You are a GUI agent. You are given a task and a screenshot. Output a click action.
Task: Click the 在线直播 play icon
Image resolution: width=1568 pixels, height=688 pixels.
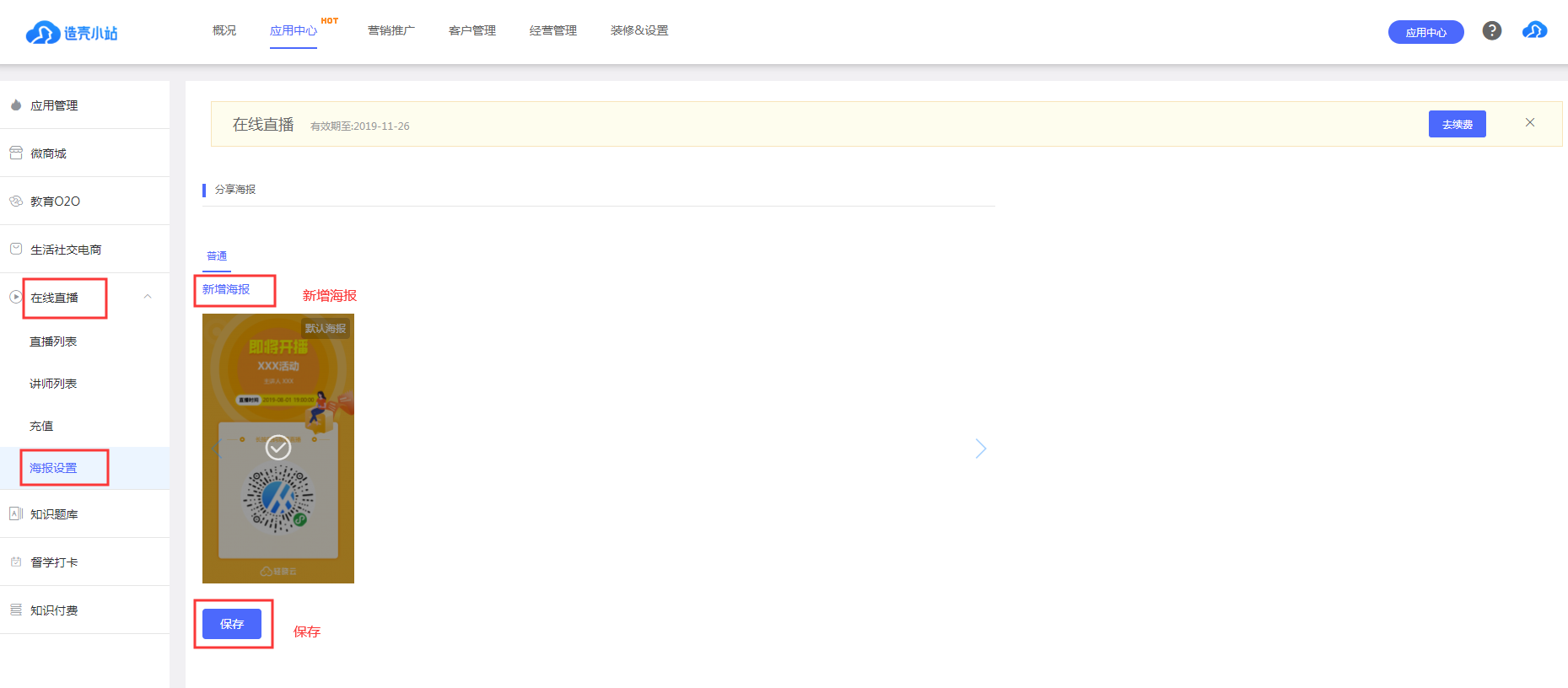[x=16, y=297]
